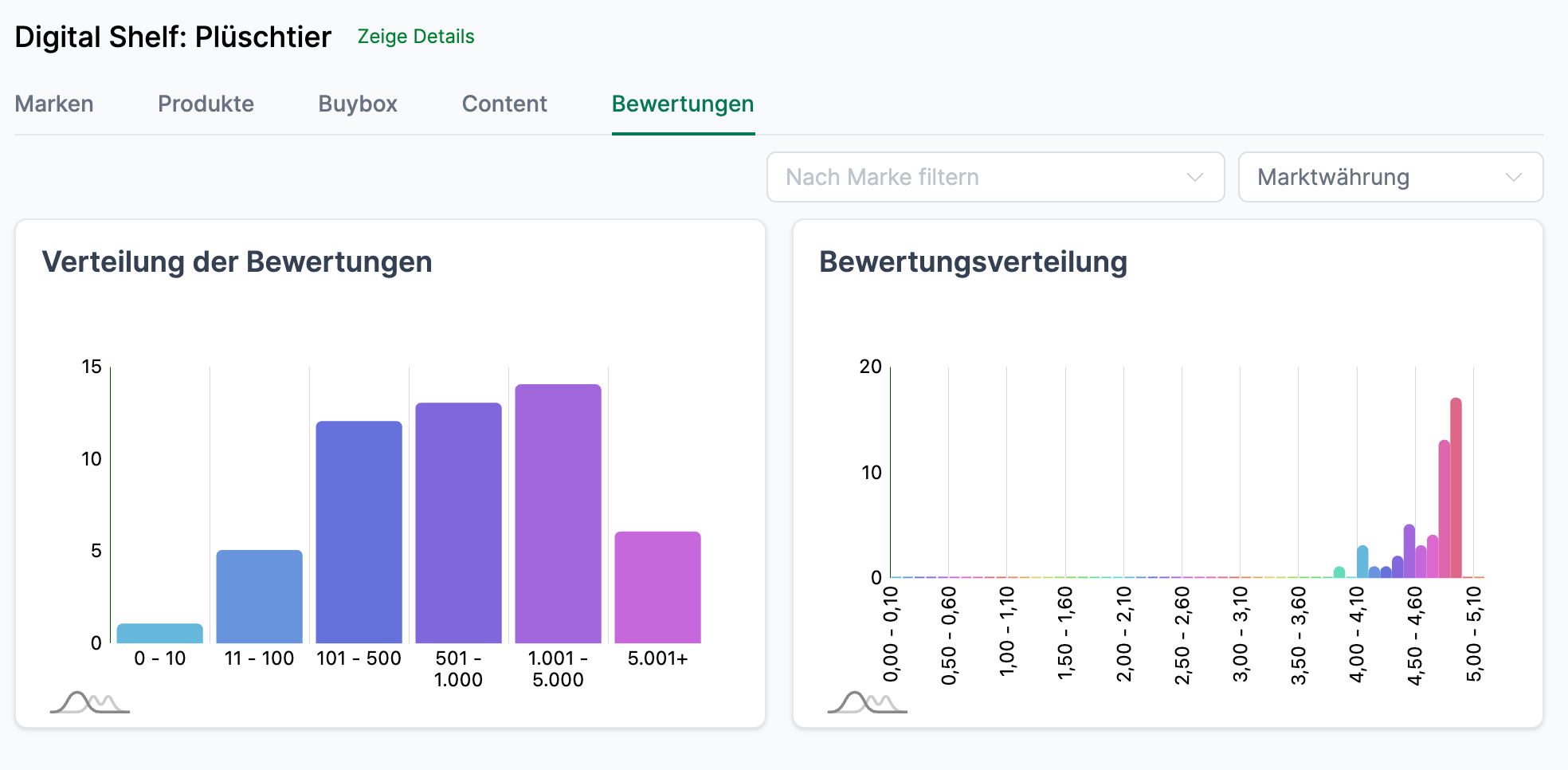Click the bell-curve icon under the right chart
The image size is (1568, 770).
[867, 703]
